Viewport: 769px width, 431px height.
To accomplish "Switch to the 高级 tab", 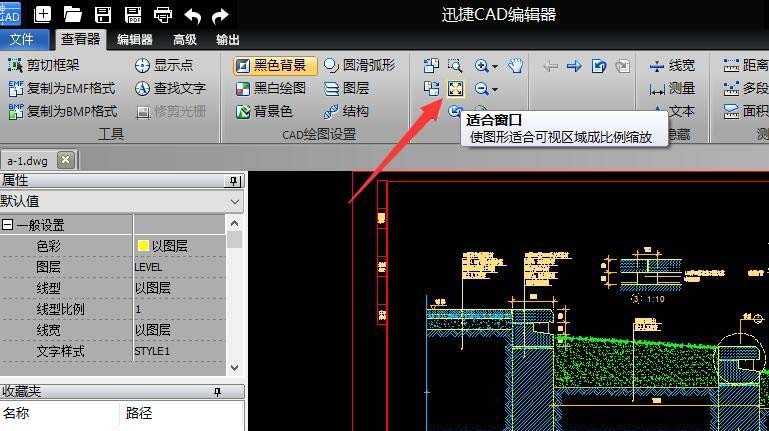I will [x=185, y=40].
